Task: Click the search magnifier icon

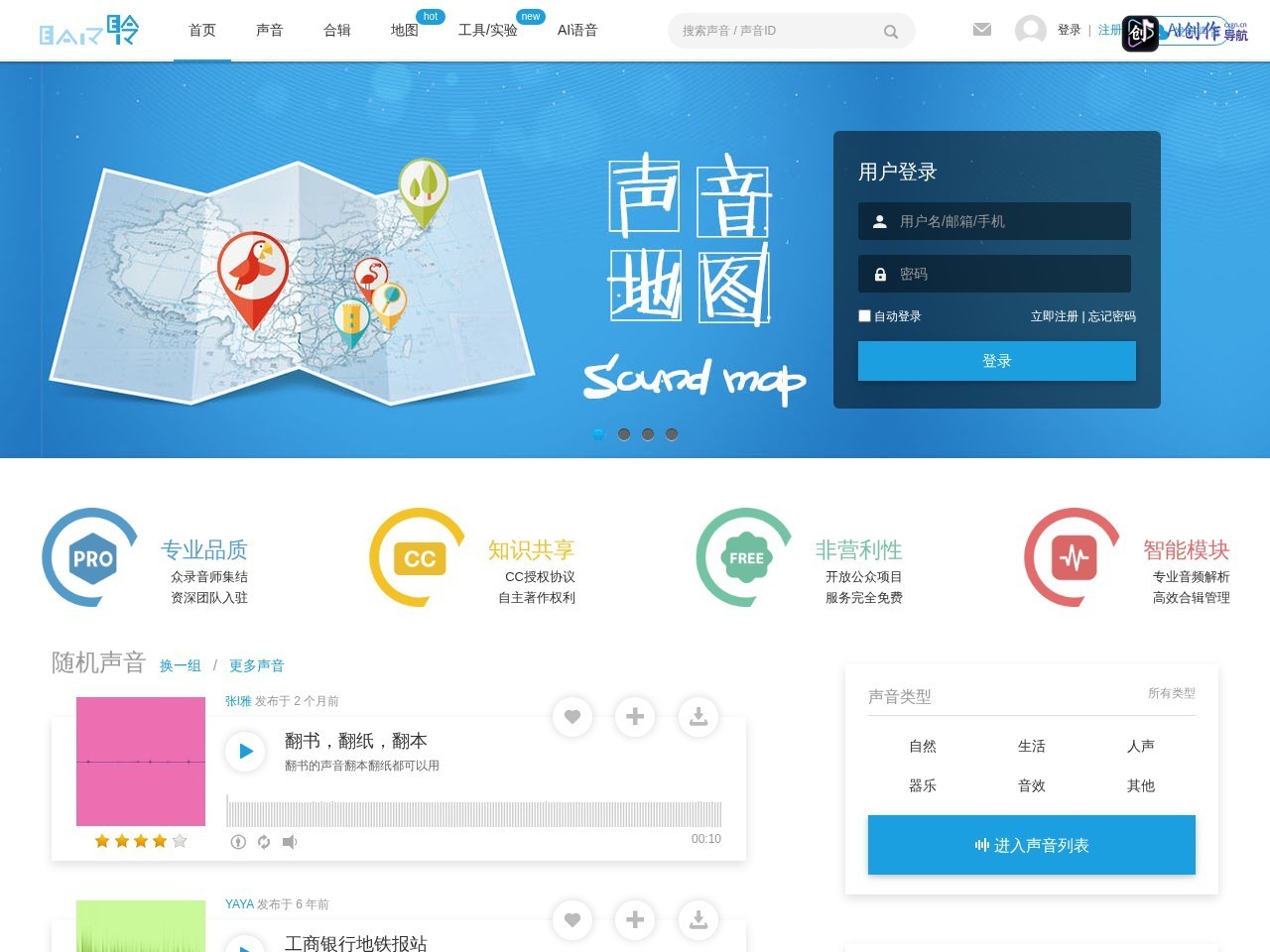Action: tap(891, 32)
